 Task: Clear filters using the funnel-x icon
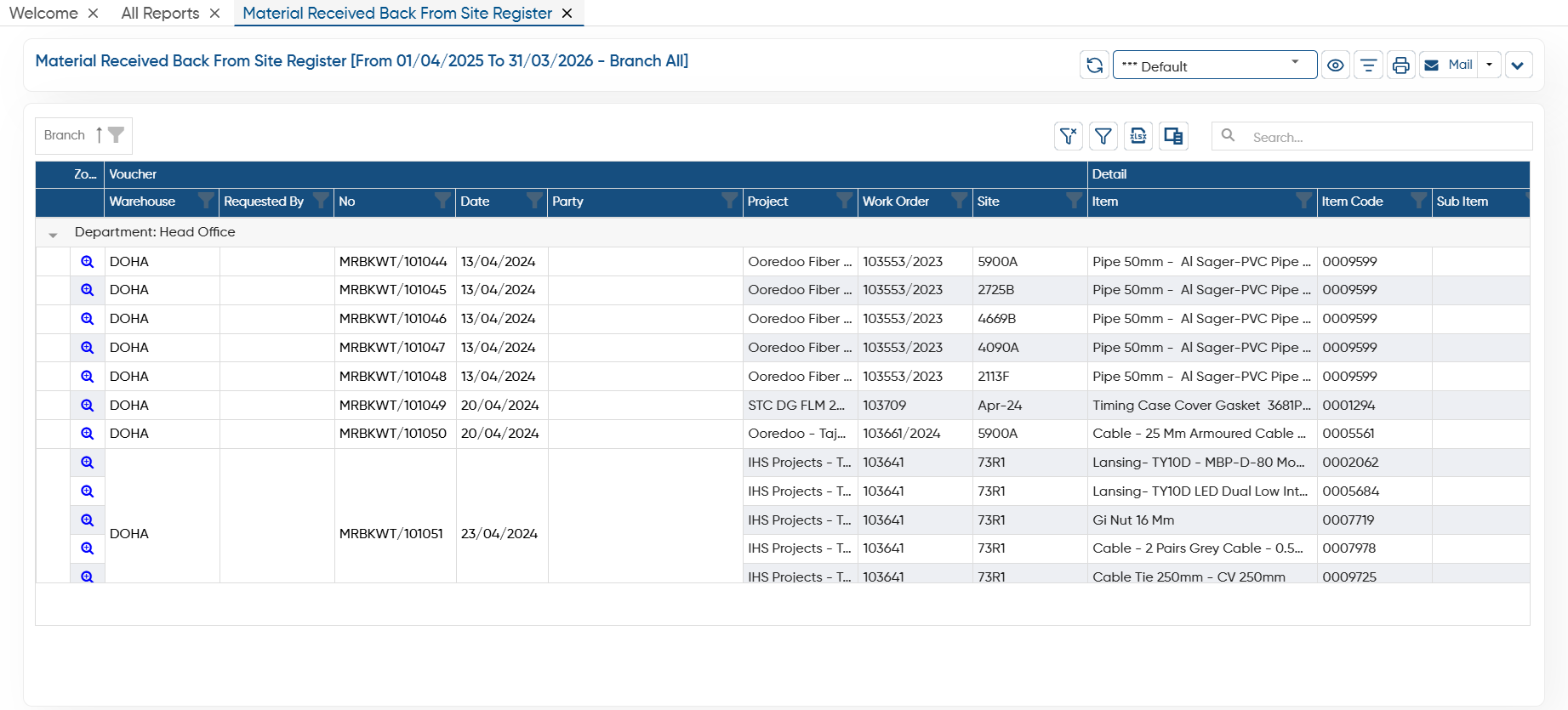(x=1069, y=136)
